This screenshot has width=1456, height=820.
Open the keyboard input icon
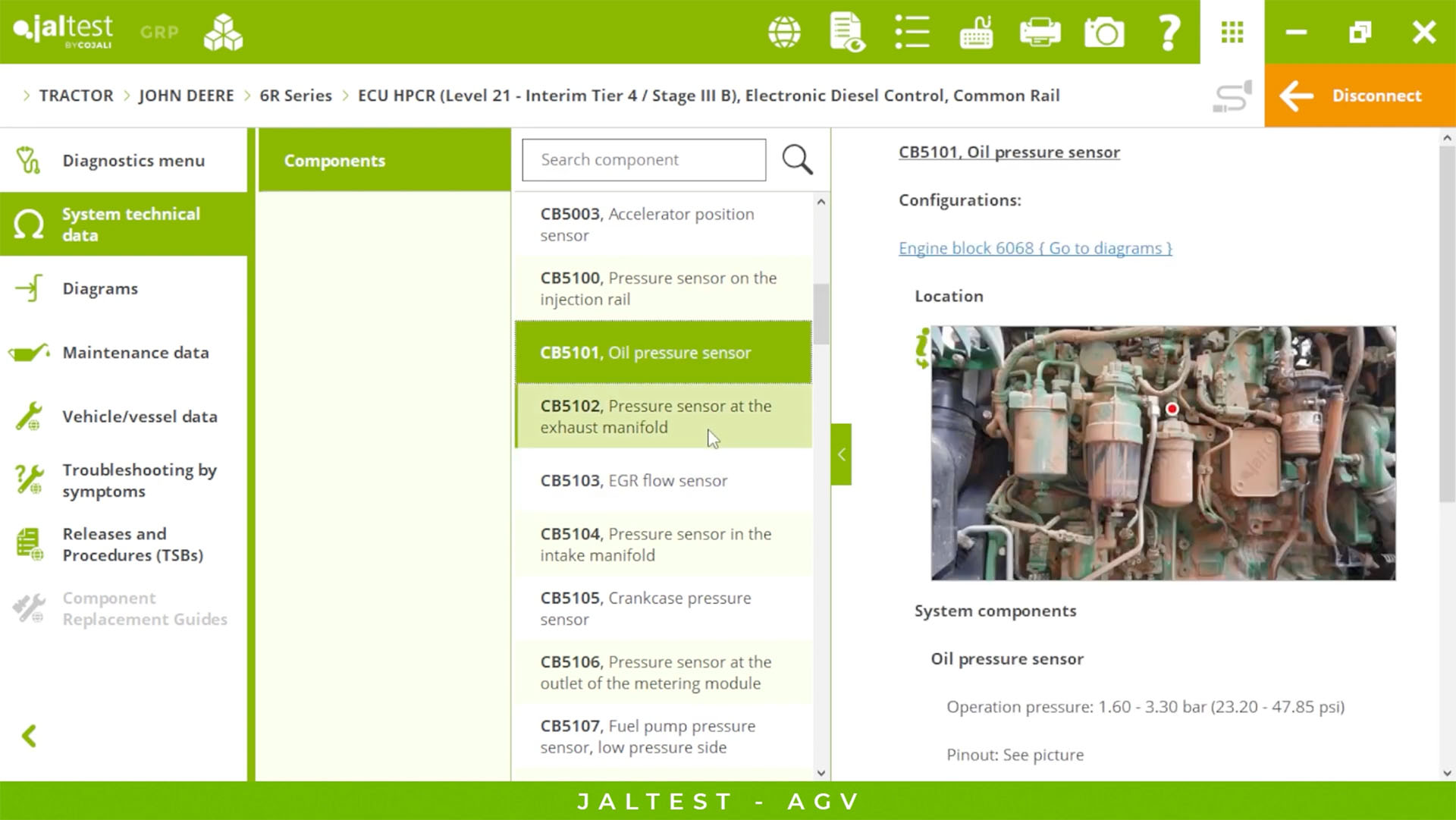coord(976,33)
